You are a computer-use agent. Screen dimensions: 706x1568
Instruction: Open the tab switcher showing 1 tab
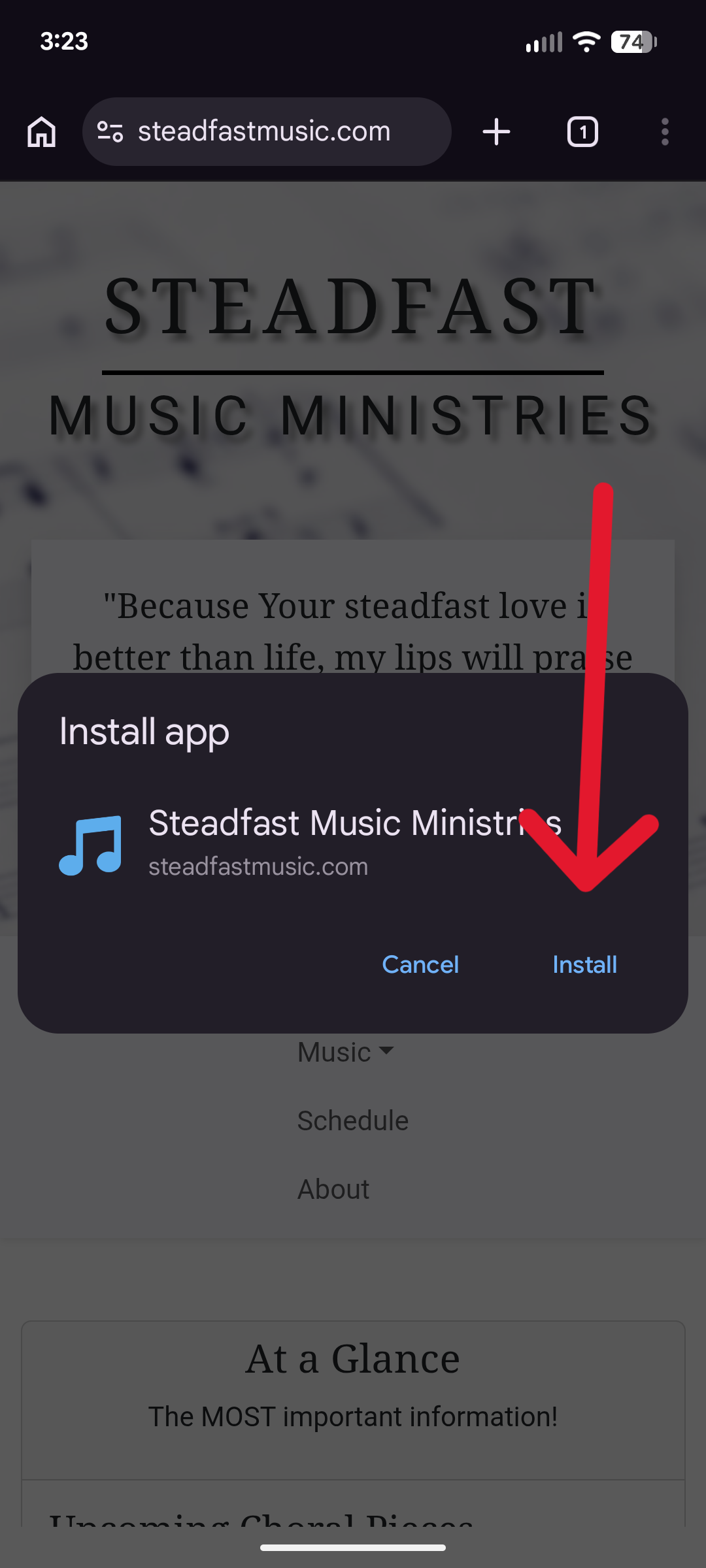pos(582,132)
